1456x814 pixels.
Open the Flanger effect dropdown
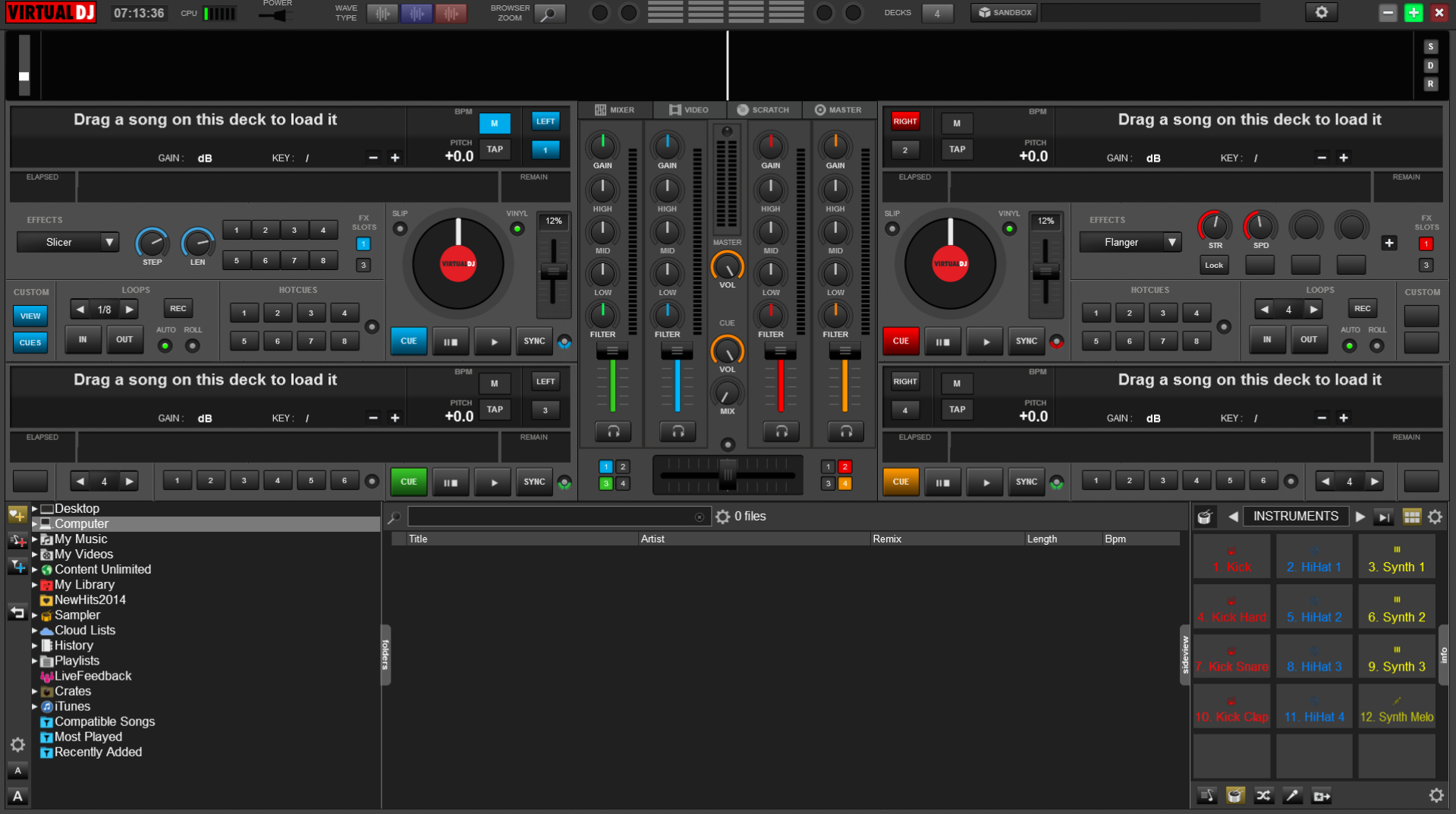coord(1171,242)
